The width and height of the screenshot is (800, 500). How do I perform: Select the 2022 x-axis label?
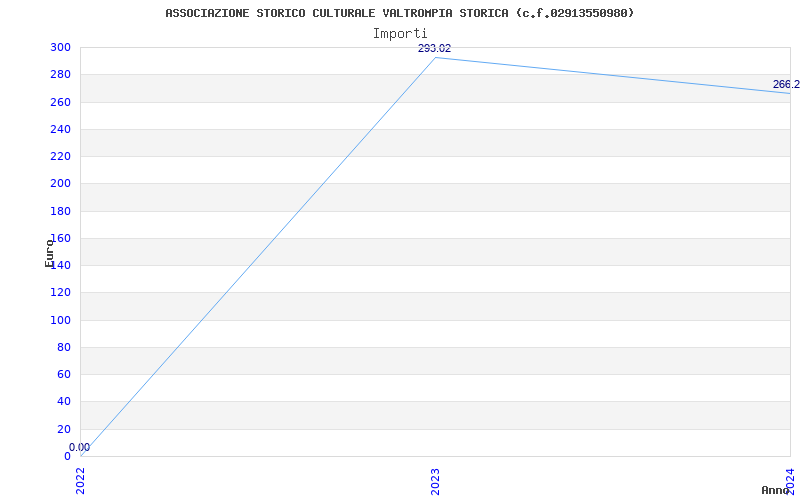(x=81, y=481)
